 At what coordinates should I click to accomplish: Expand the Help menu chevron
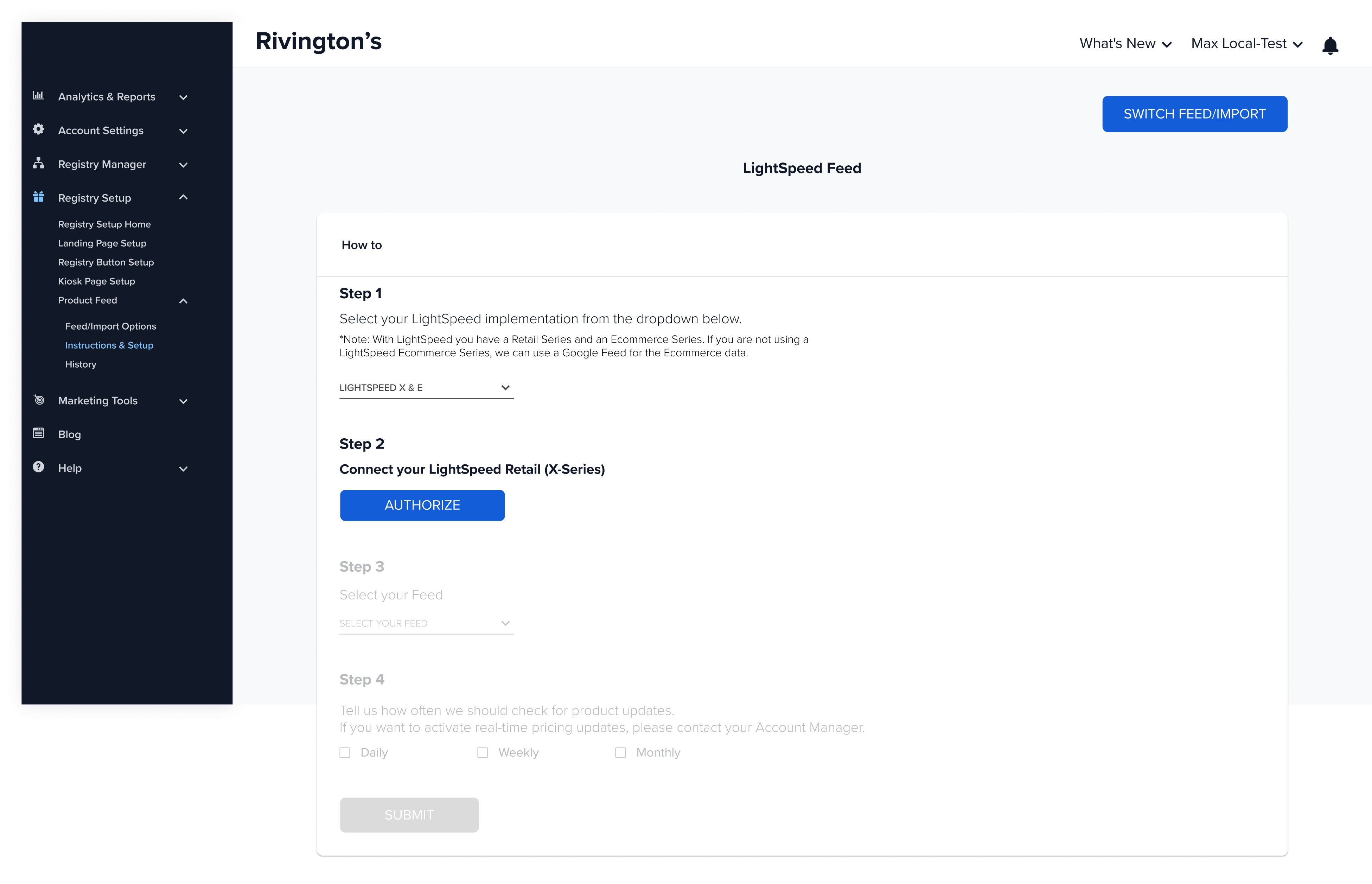click(x=183, y=469)
